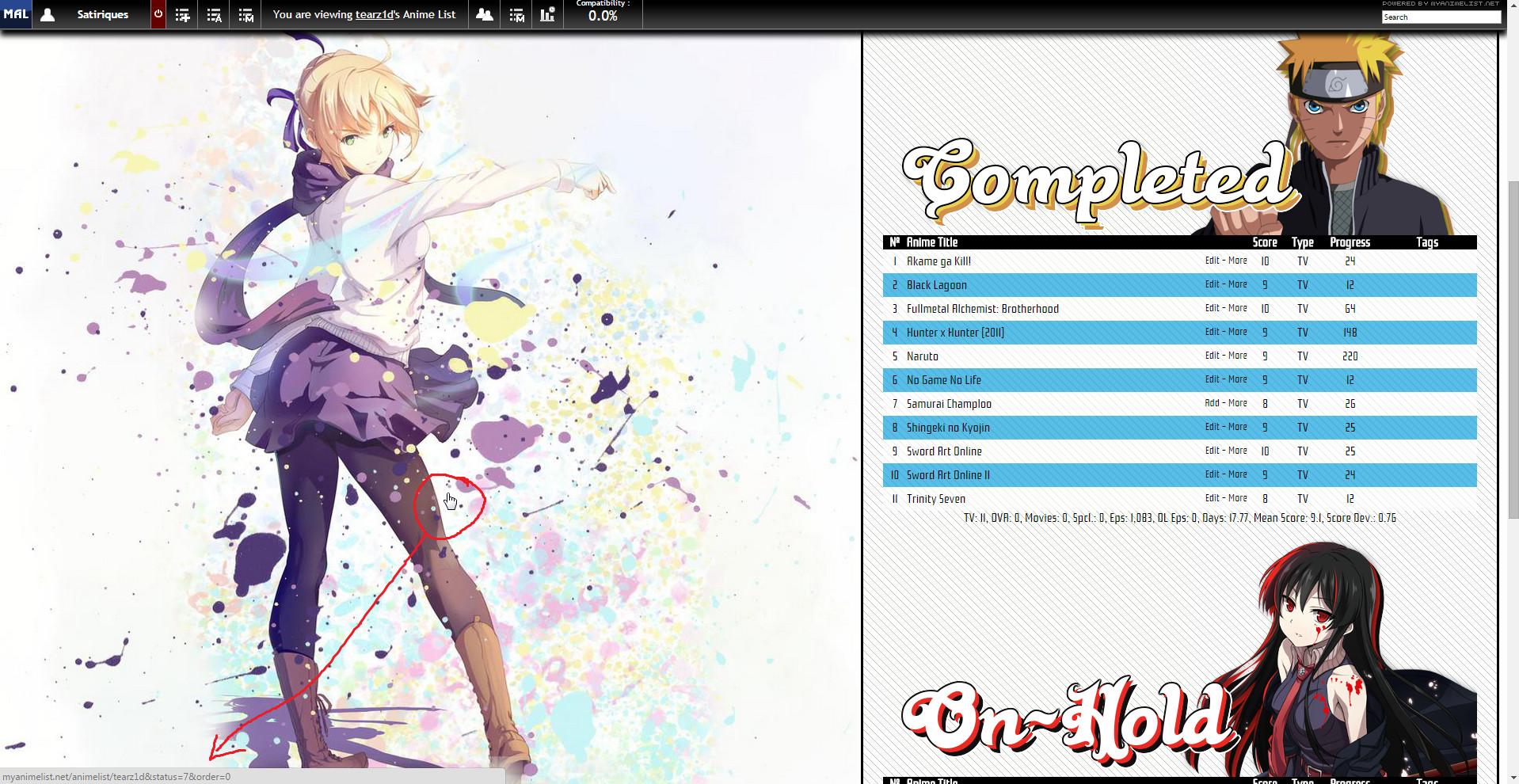The width and height of the screenshot is (1519, 784).
Task: Click the Completed list statistics summary line
Action: [1180, 518]
